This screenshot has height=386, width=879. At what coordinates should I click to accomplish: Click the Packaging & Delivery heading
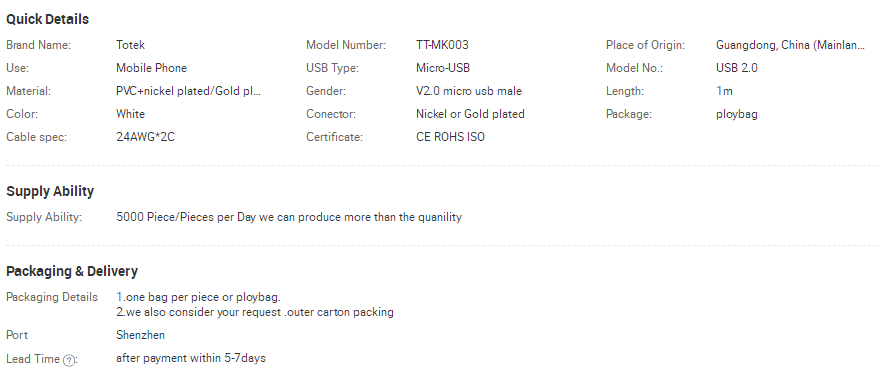[x=72, y=271]
